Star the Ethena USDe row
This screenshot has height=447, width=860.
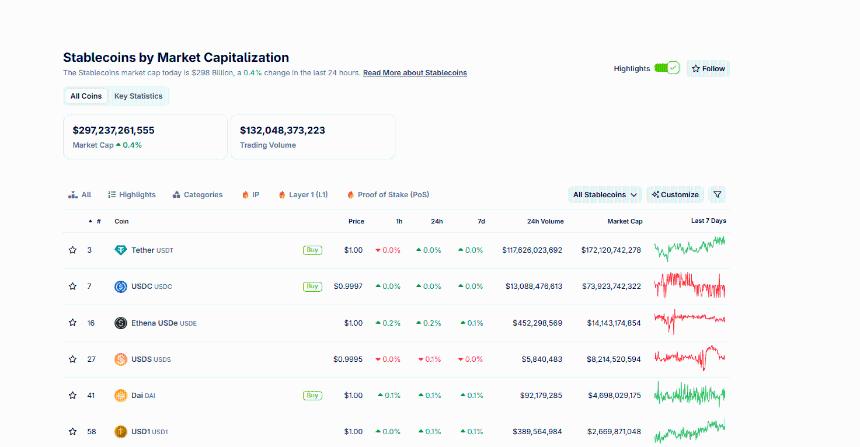[x=72, y=322]
